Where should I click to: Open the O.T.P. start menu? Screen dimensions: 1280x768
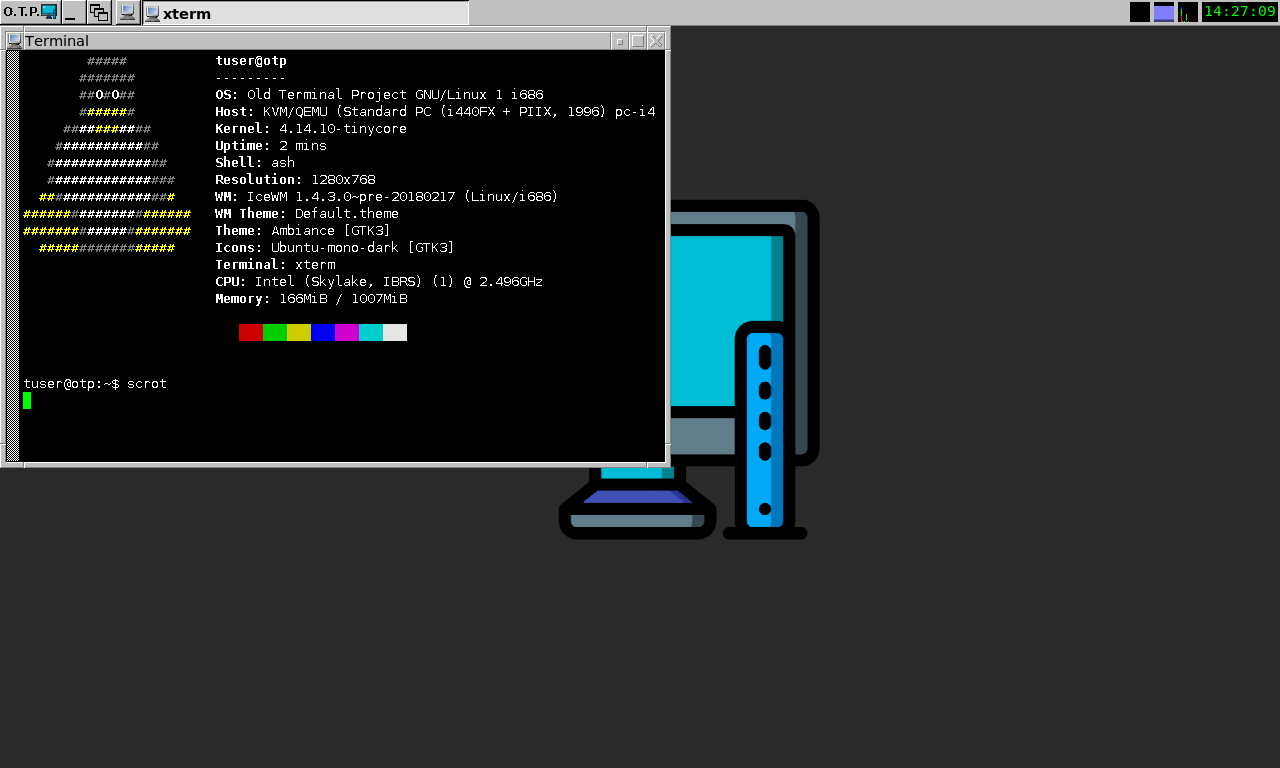30,12
